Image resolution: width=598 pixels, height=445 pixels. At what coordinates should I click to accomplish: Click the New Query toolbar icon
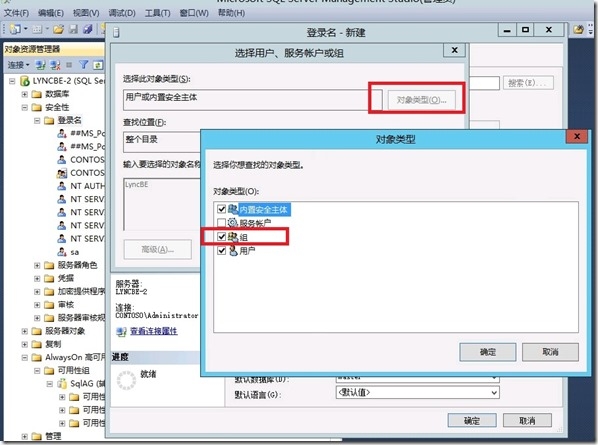(x=16, y=29)
